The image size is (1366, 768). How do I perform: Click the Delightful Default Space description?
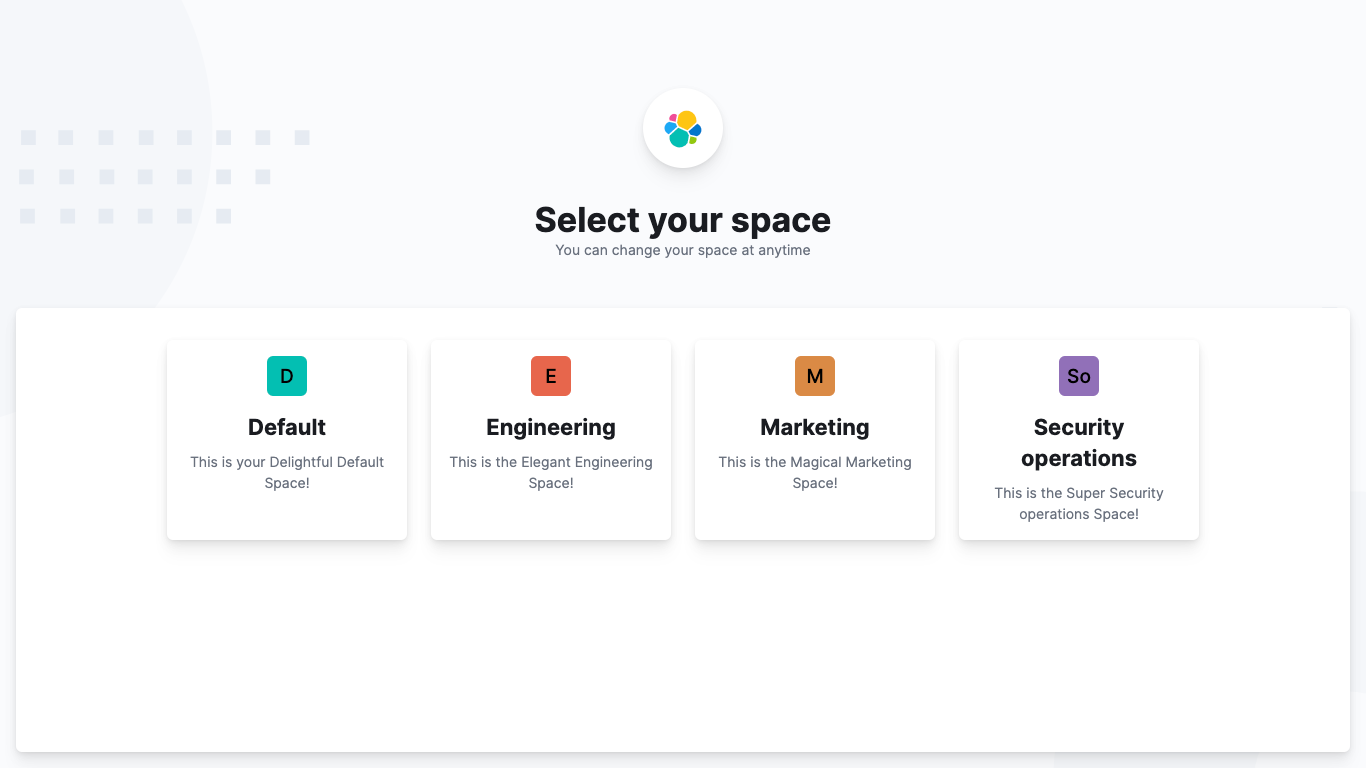click(x=287, y=472)
